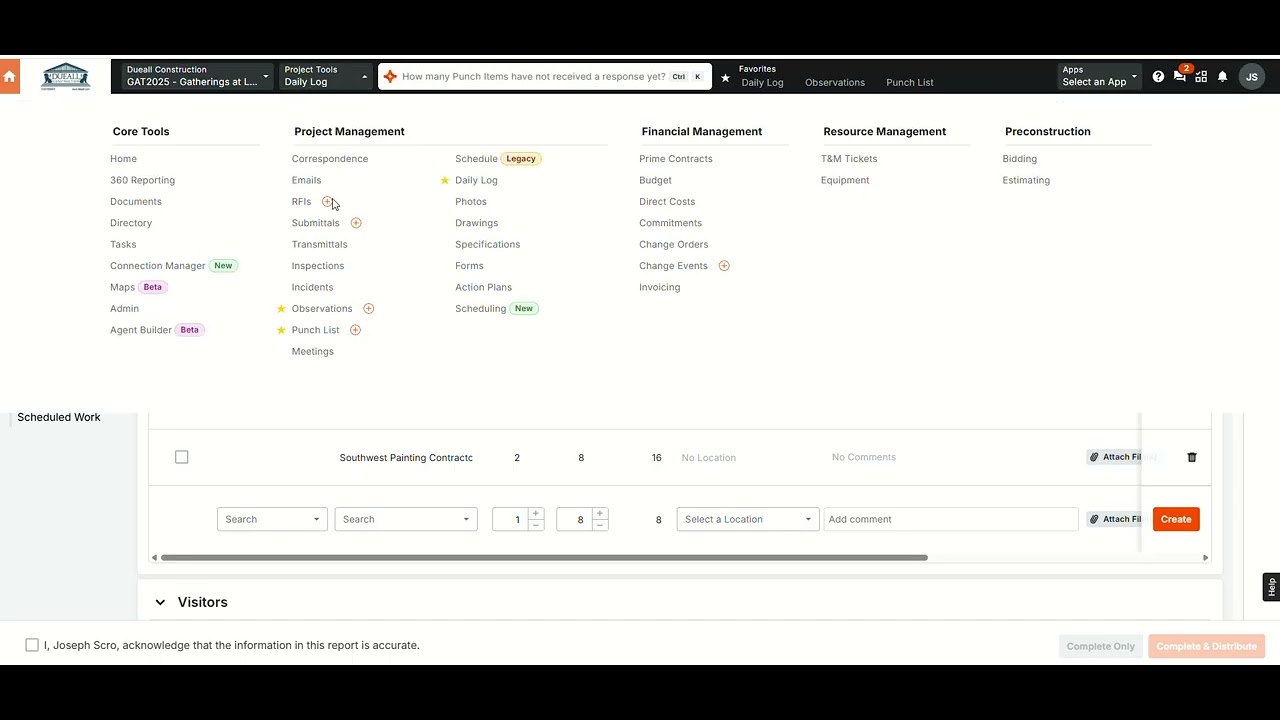Click the plus icon next to RFIs
The width and height of the screenshot is (1280, 720).
click(327, 202)
